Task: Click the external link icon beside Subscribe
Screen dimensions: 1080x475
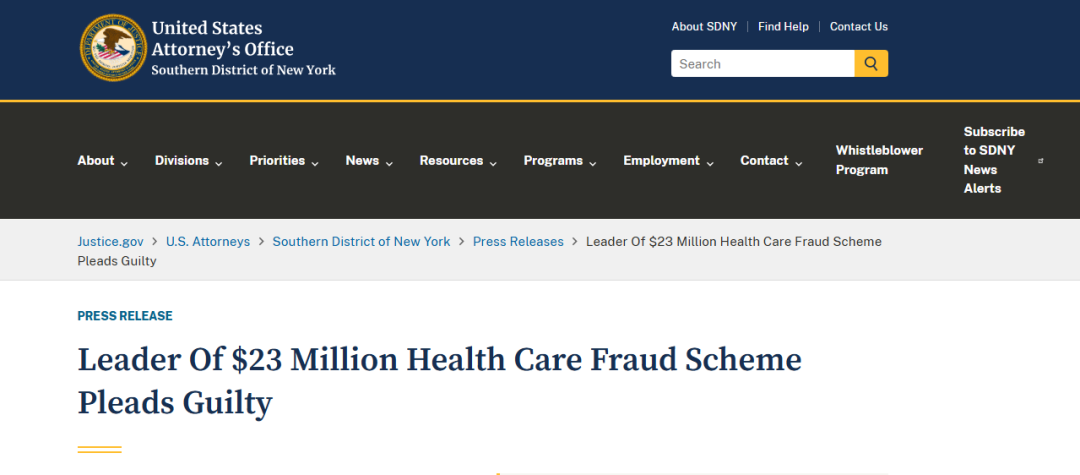Action: coord(1040,160)
